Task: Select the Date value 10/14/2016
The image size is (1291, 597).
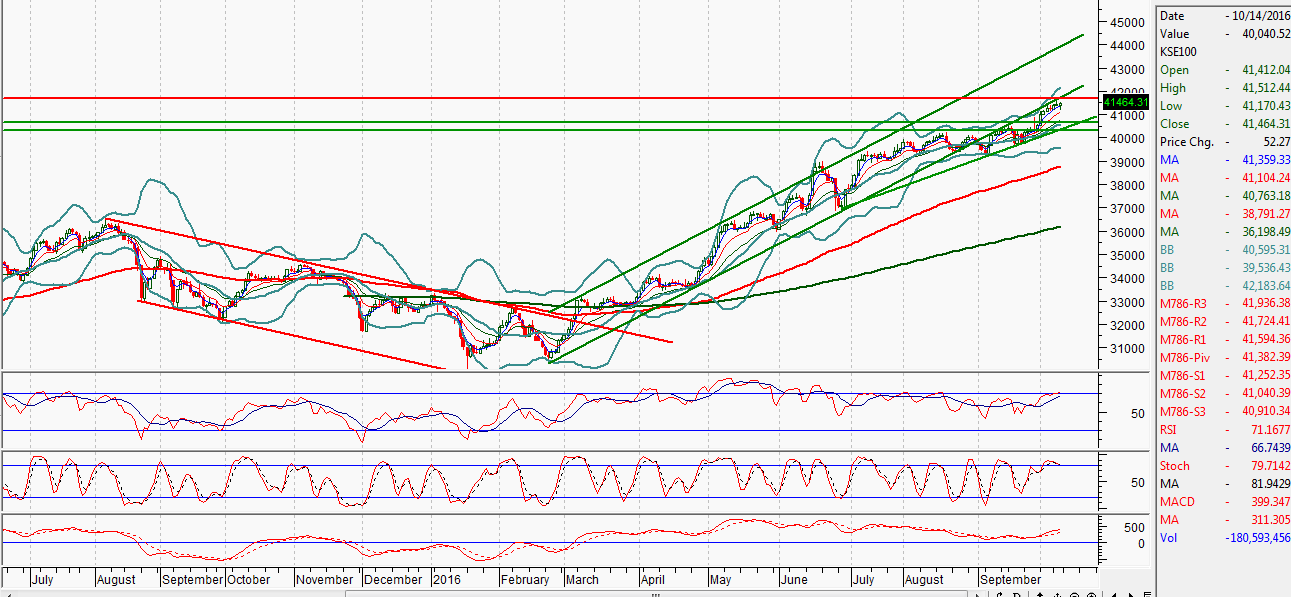Action: click(x=1259, y=16)
